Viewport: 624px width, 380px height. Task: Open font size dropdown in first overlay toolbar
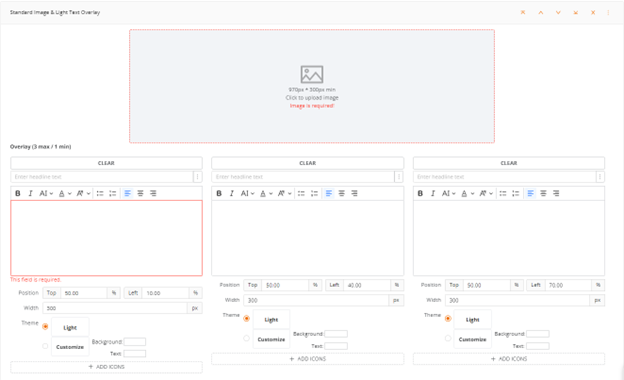tap(84, 193)
